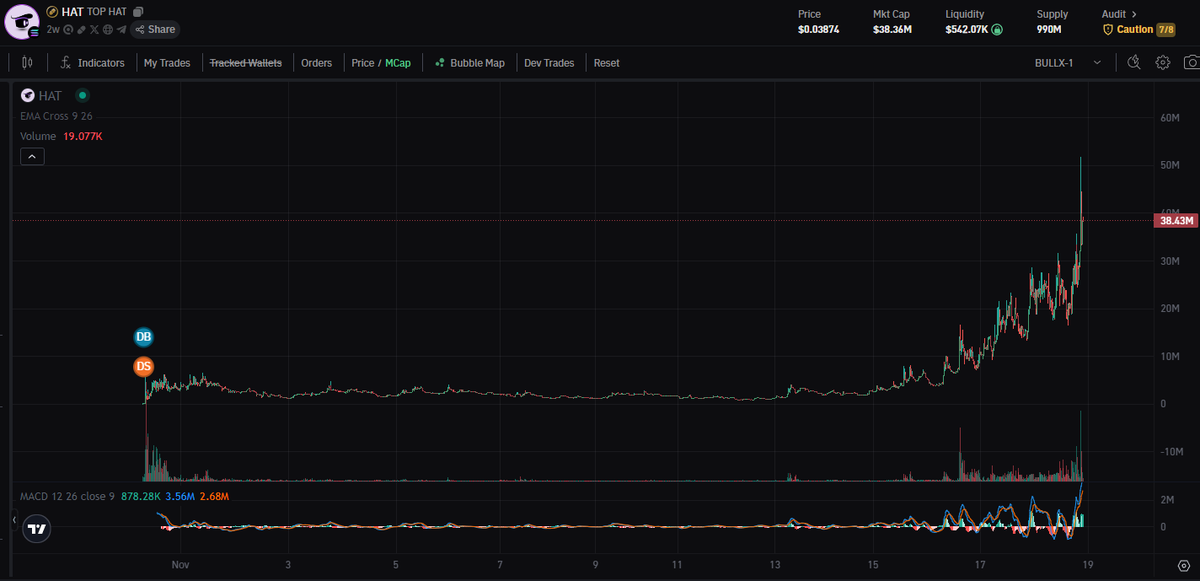Select My Trades in chart toolbar
1200x581 pixels.
click(x=167, y=63)
